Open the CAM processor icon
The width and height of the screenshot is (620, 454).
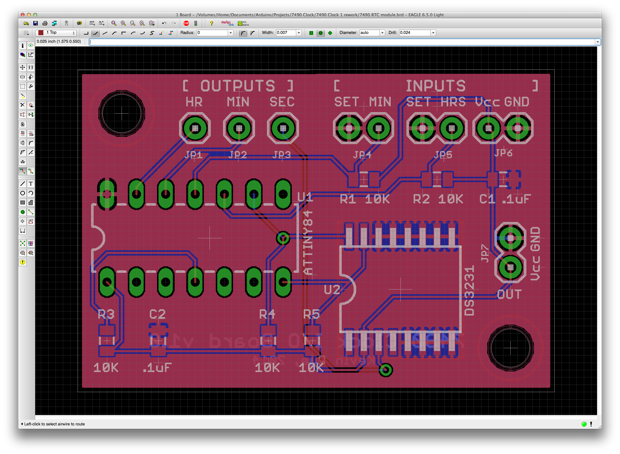(x=54, y=23)
